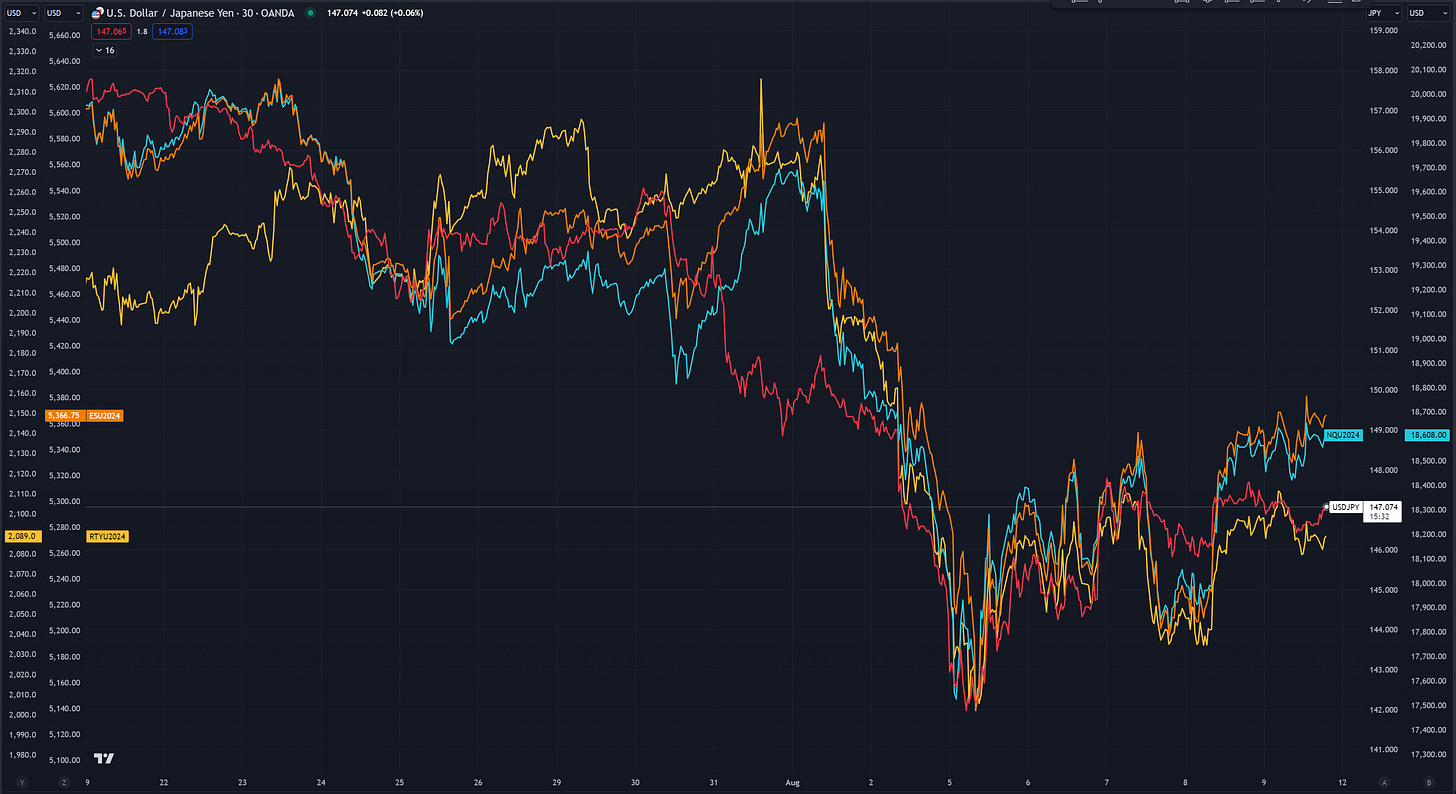This screenshot has height=794, width=1456.
Task: Click the 2,200.0 value on the leftmost scale
Action: (x=21, y=312)
